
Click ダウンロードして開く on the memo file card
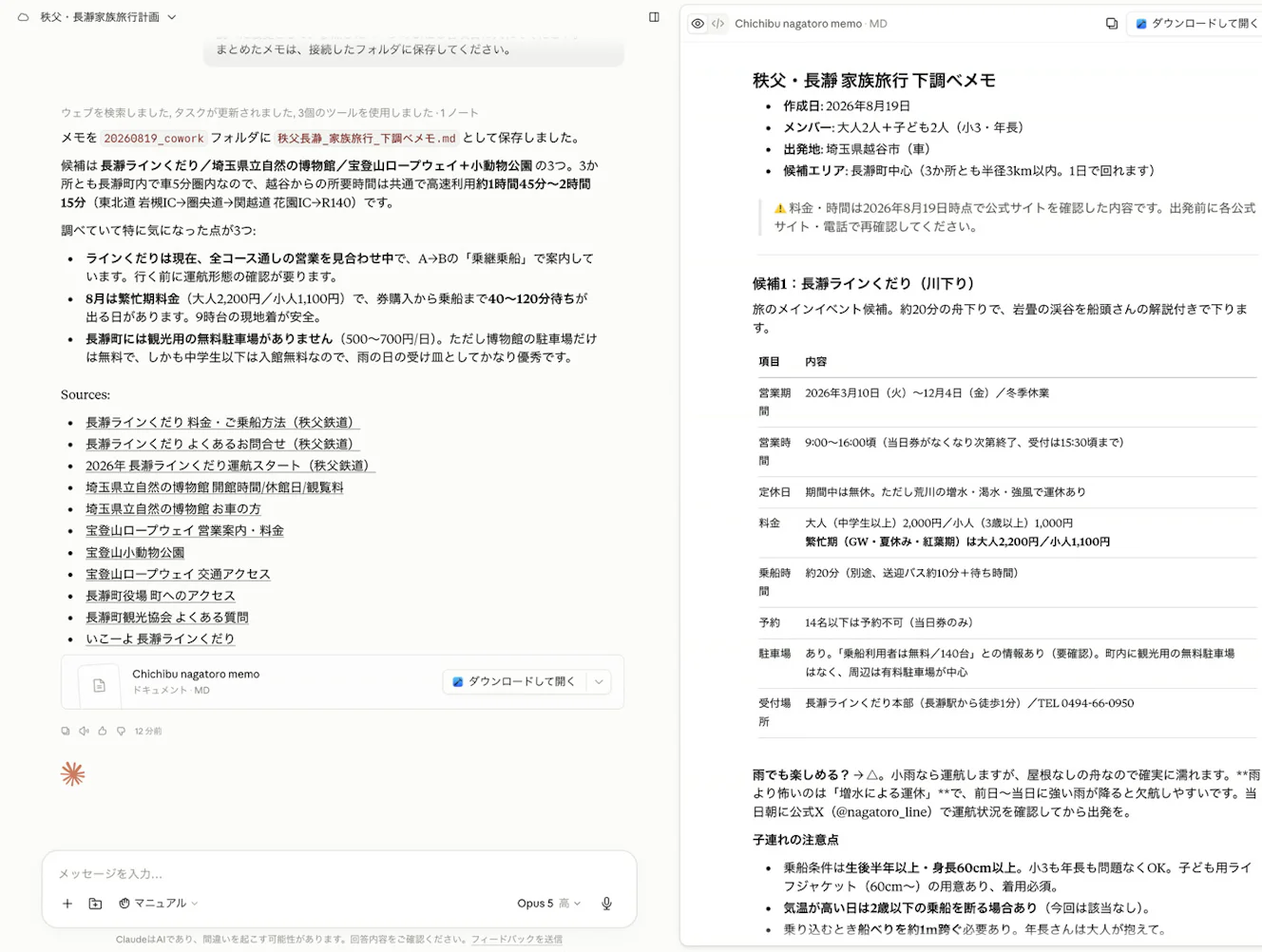514,682
